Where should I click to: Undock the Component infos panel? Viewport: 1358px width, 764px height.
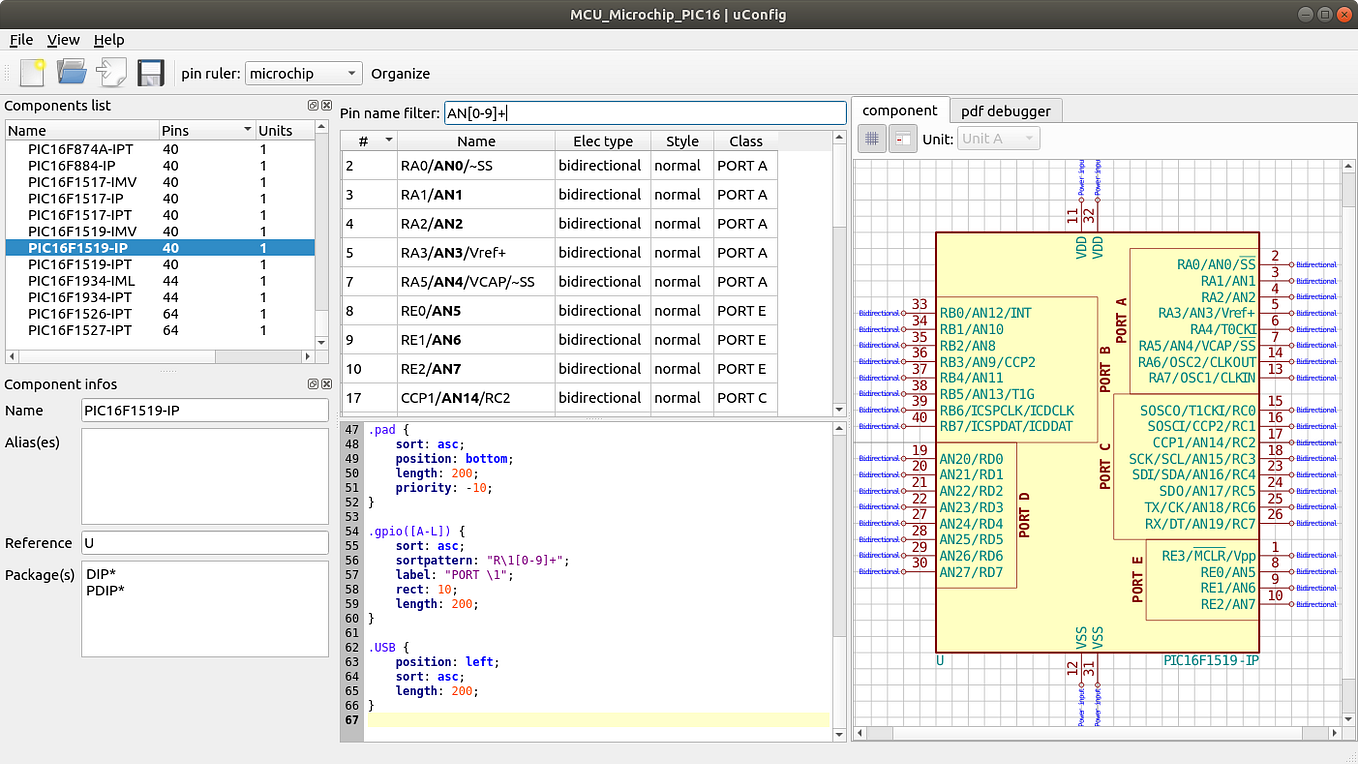(x=312, y=384)
